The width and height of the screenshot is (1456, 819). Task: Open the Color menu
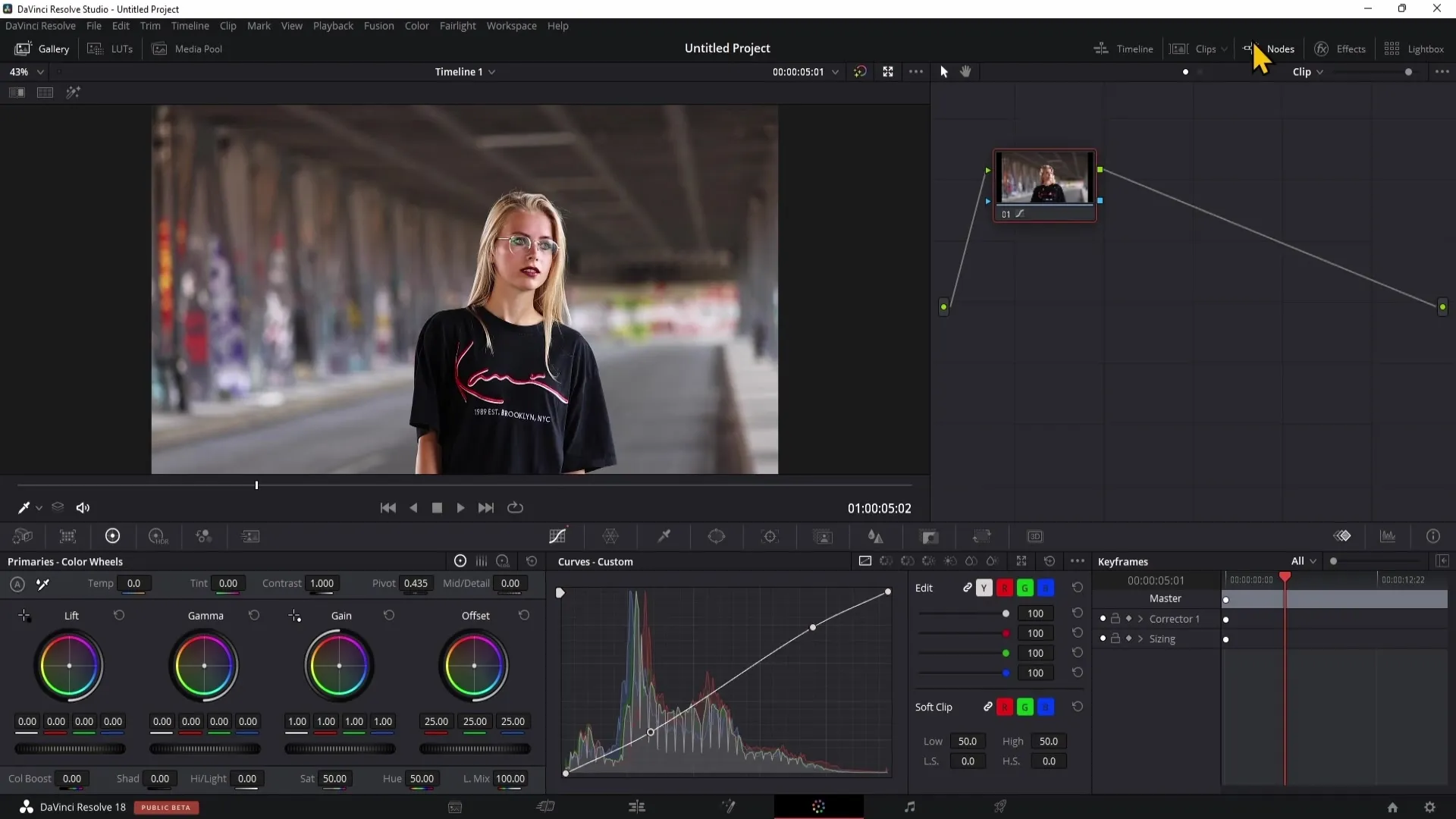point(416,26)
